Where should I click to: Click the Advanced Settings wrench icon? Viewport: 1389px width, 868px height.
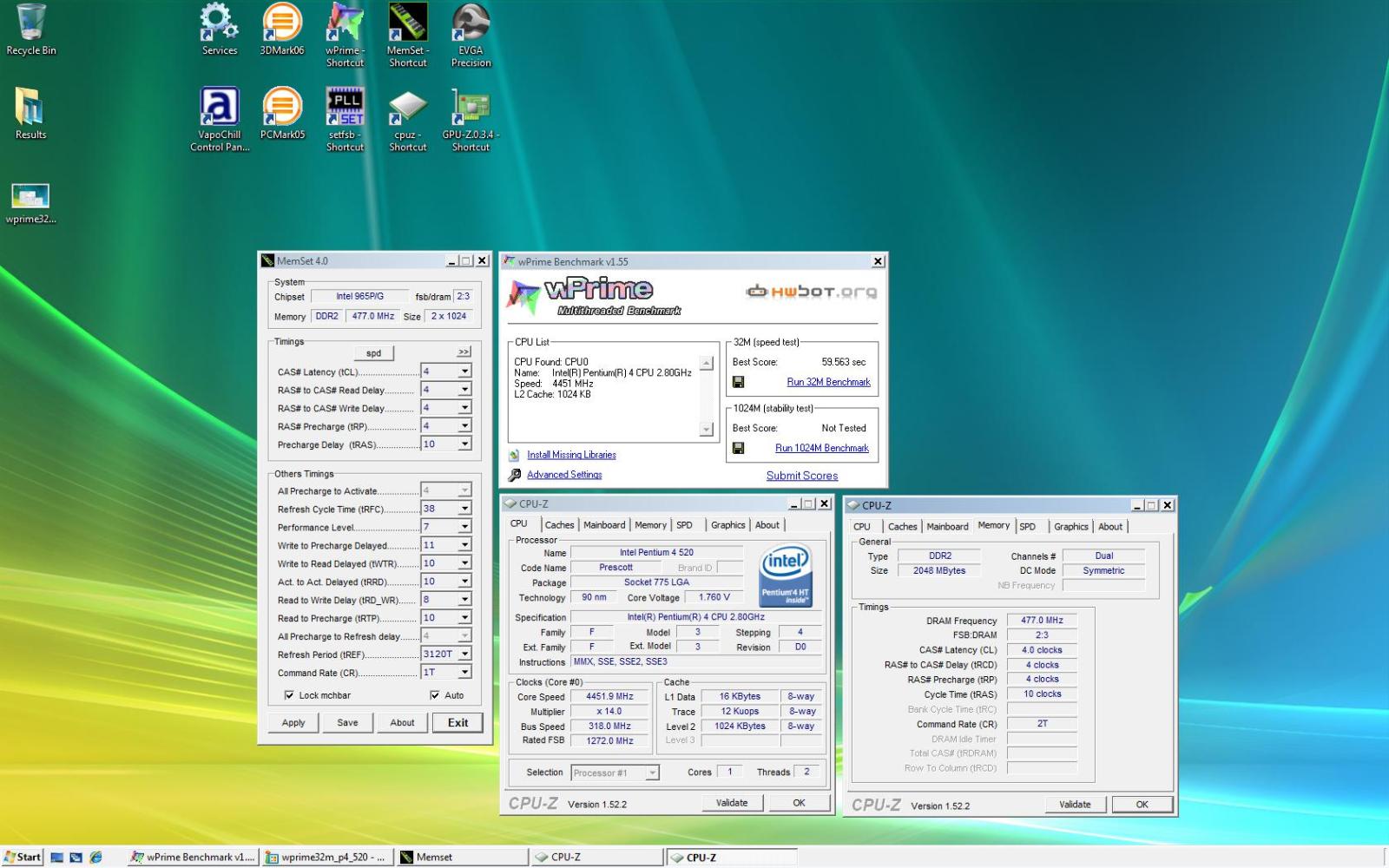pyautogui.click(x=514, y=475)
